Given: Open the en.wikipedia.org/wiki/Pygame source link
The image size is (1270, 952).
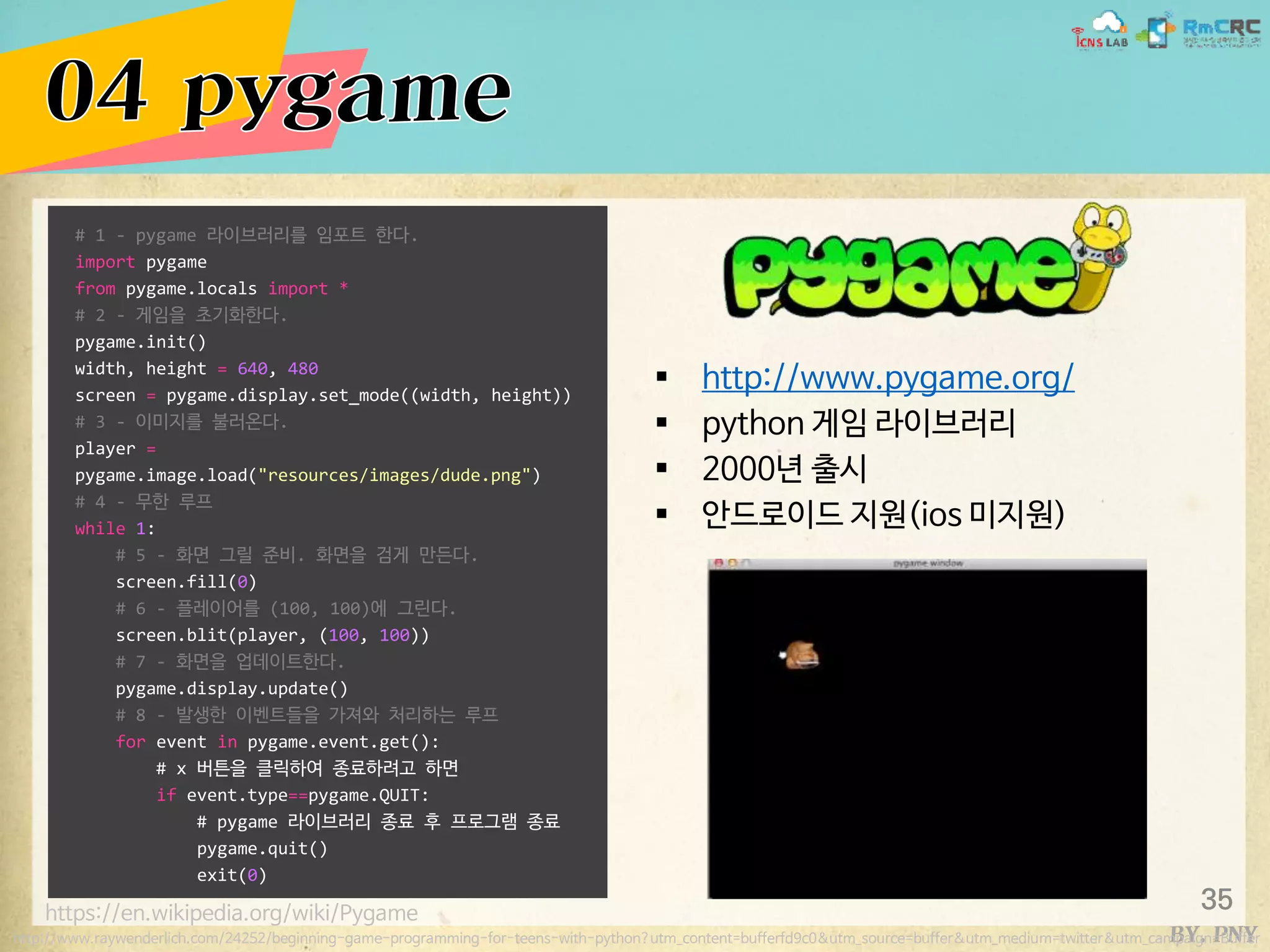Looking at the screenshot, I should (x=231, y=913).
